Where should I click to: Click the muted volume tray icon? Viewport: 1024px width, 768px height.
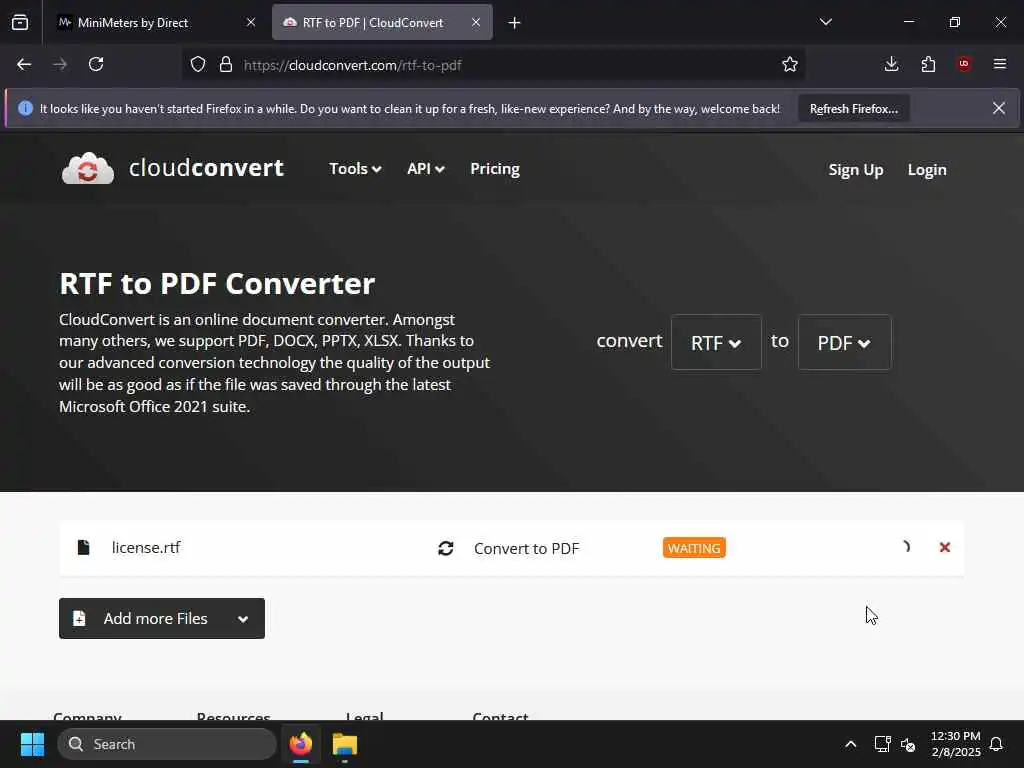point(908,744)
